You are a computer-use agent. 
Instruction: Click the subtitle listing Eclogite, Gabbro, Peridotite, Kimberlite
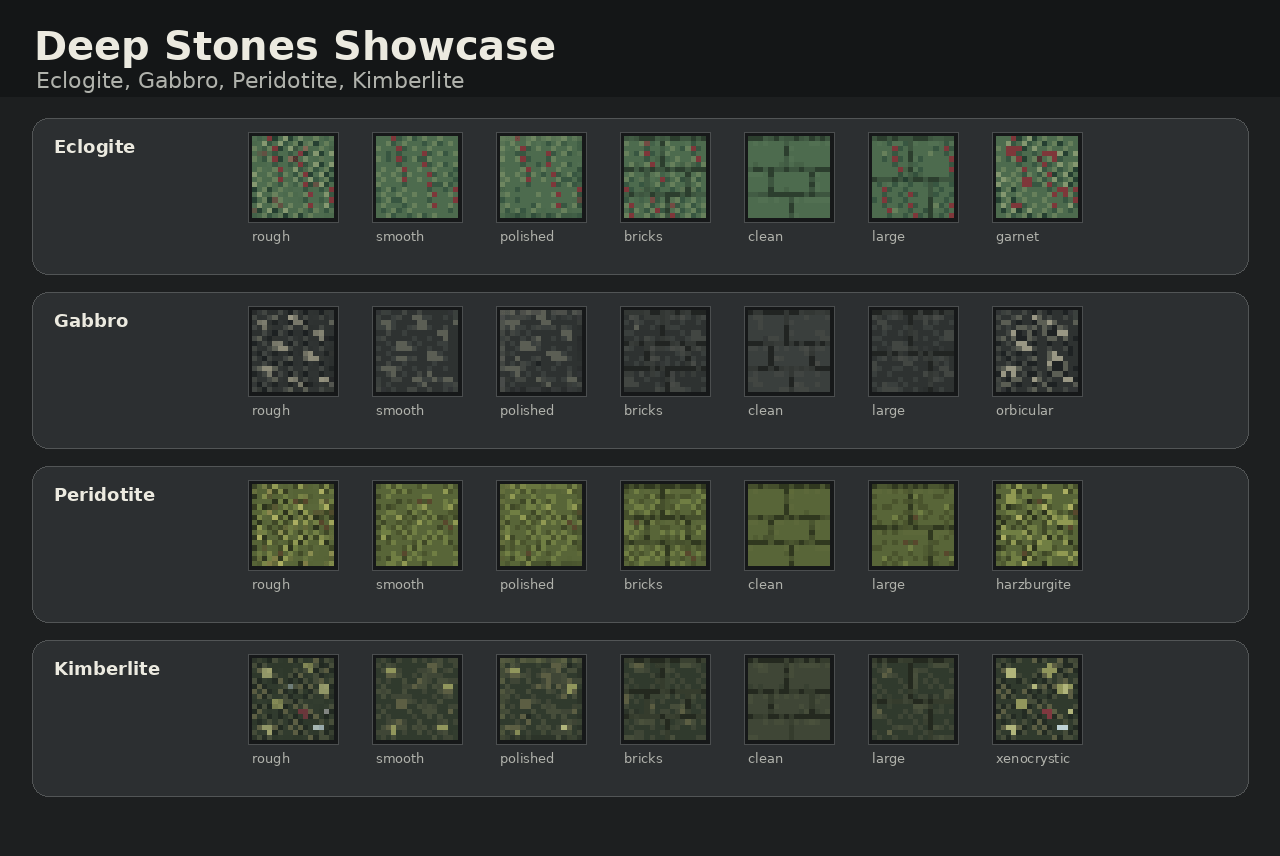coord(250,81)
